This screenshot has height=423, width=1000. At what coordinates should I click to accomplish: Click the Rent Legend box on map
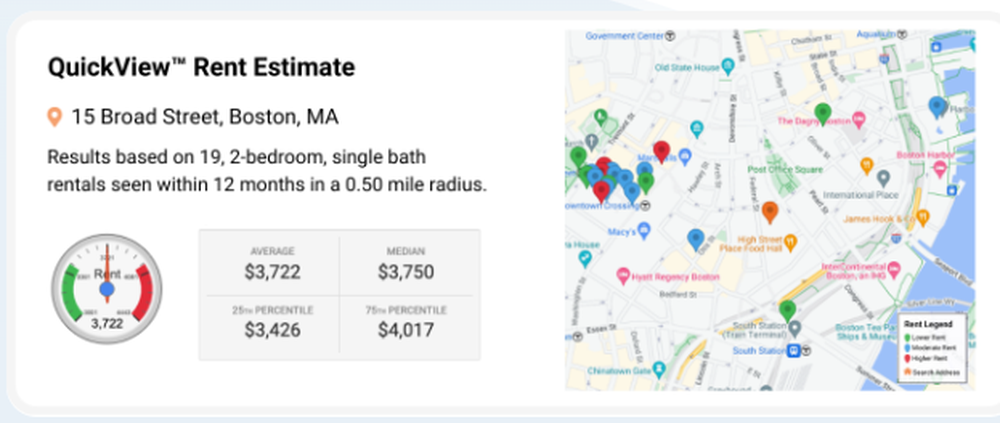point(932,348)
